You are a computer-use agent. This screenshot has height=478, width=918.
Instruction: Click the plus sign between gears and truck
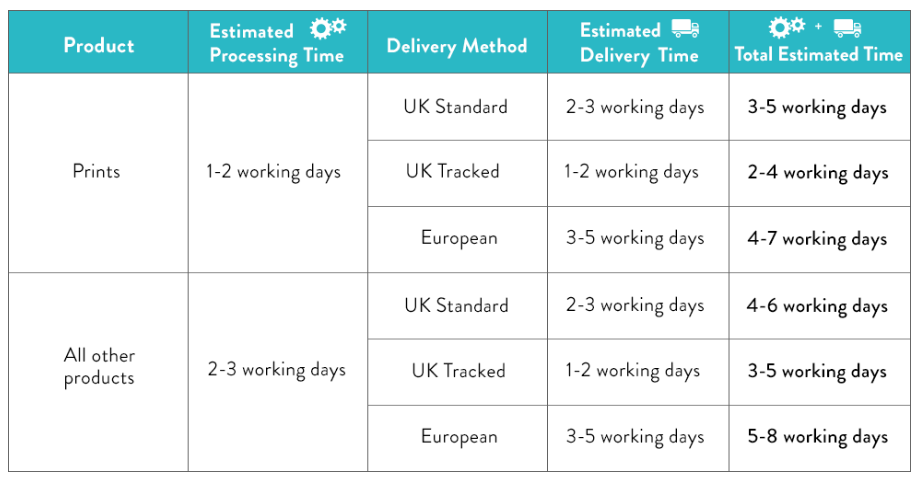818,26
